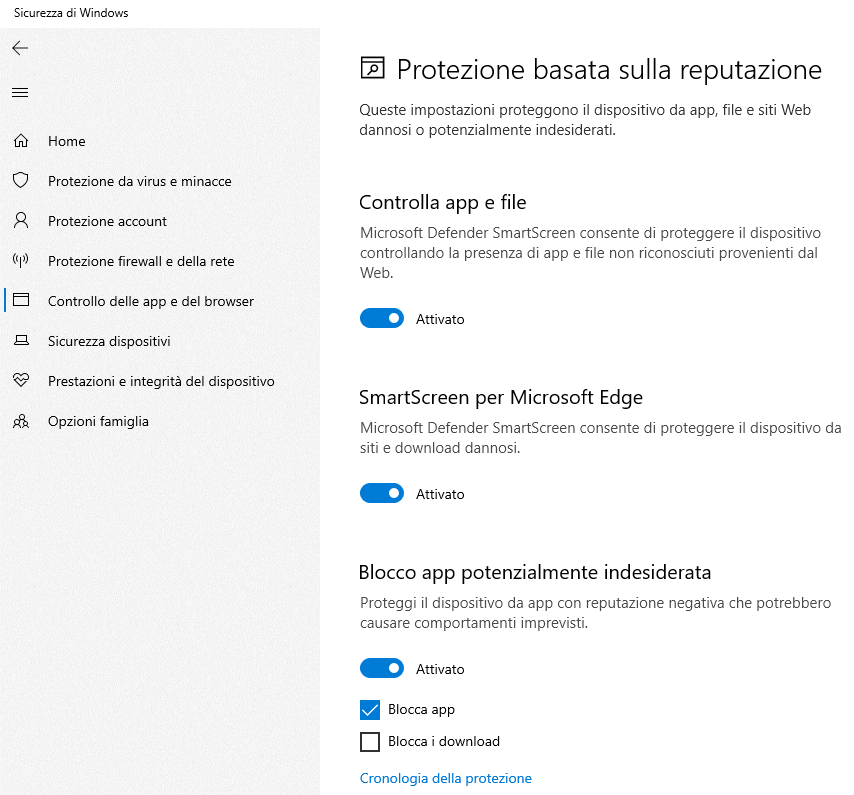Select Prestazioni e integrità del dispositivo

pyautogui.click(x=161, y=381)
